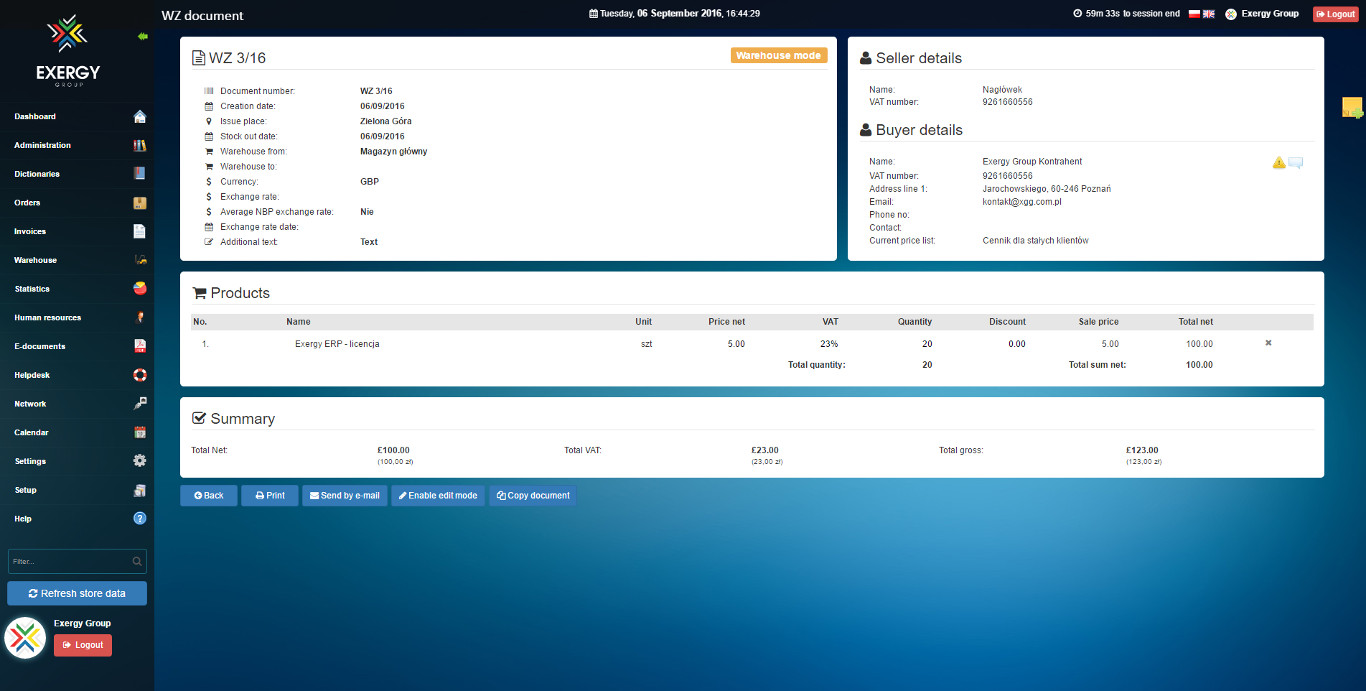Click the buyer email kontakt@xgg.com.pl
Image resolution: width=1366 pixels, height=691 pixels.
[x=1022, y=202]
